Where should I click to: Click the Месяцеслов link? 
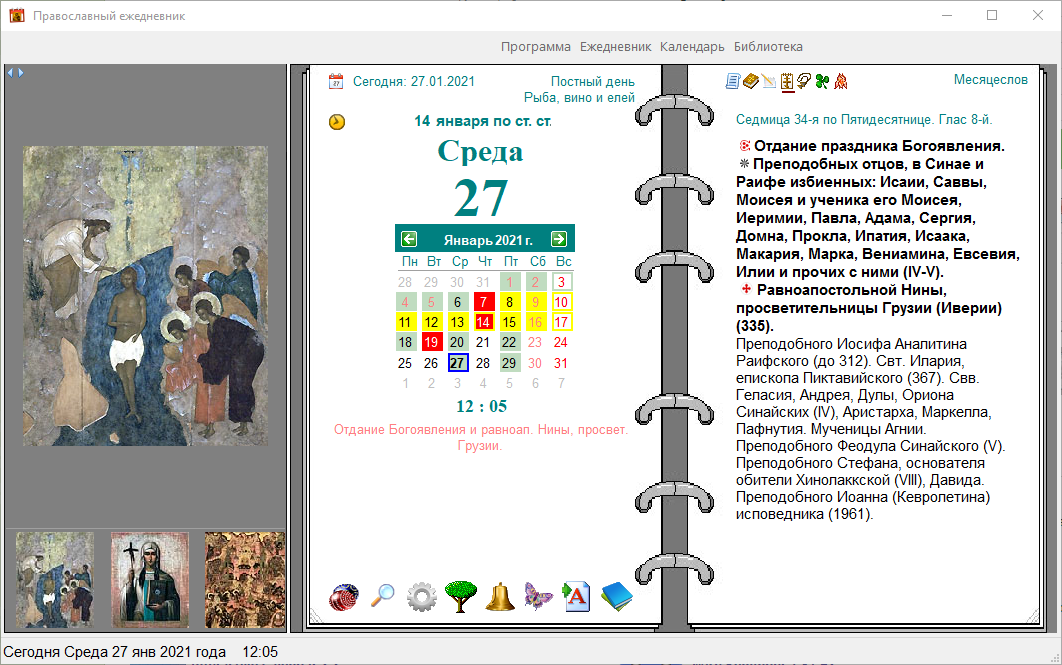991,80
